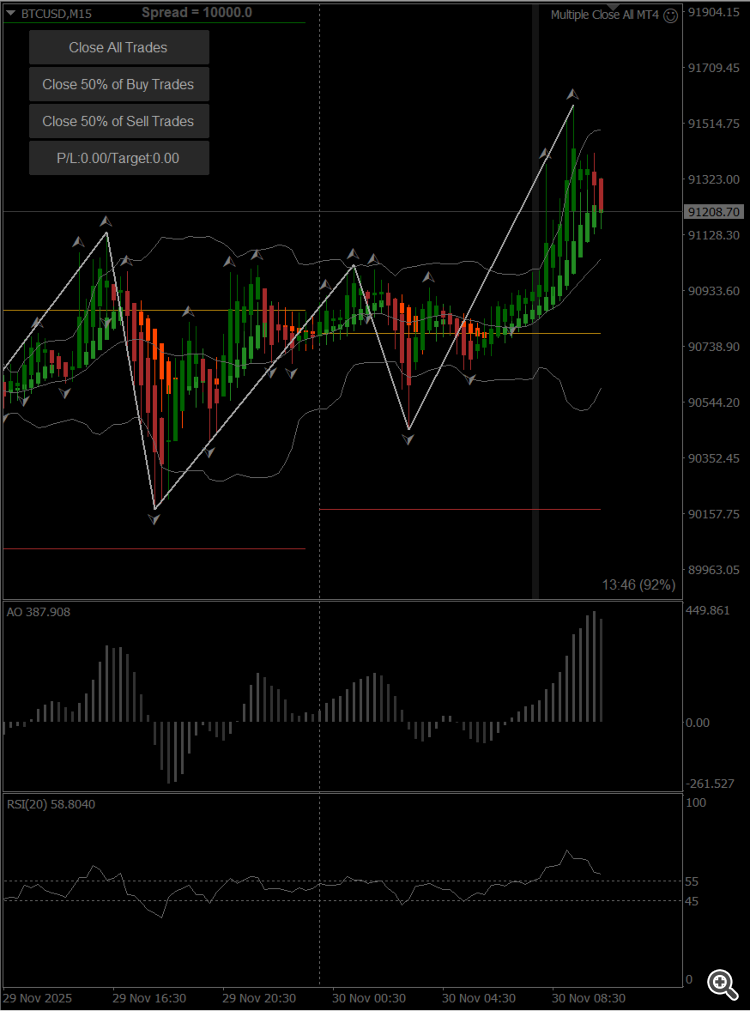Click the 29 Nov 2025 date label
The image size is (750, 1011).
tap(37, 998)
